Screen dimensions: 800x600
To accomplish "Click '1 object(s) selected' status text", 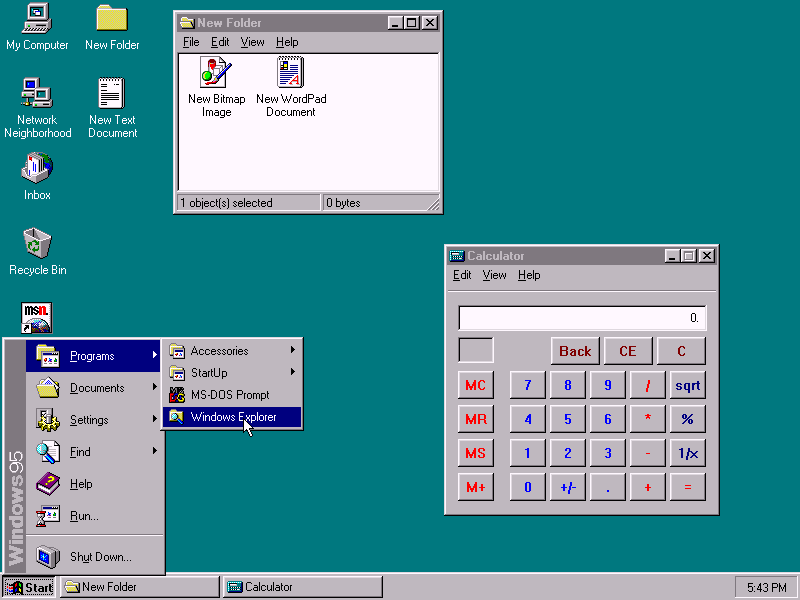I will click(226, 203).
